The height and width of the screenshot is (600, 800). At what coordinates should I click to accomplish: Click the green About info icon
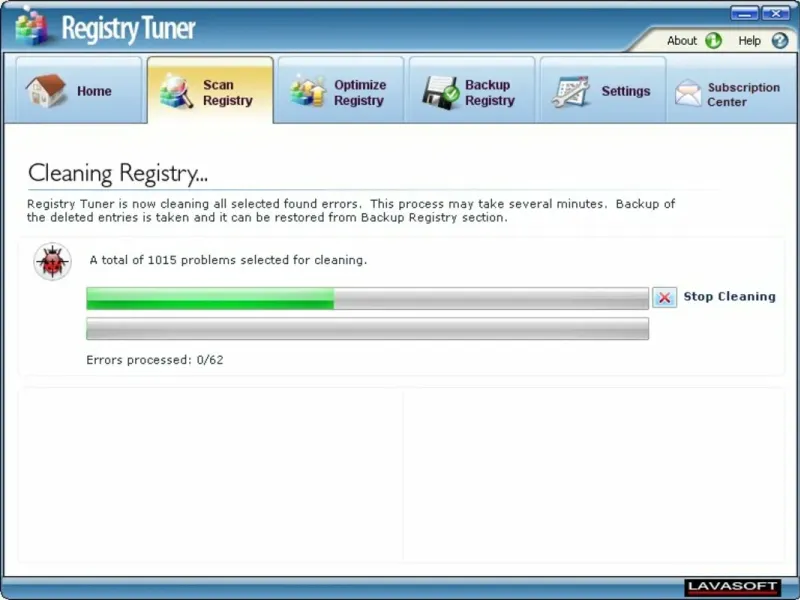[x=713, y=40]
